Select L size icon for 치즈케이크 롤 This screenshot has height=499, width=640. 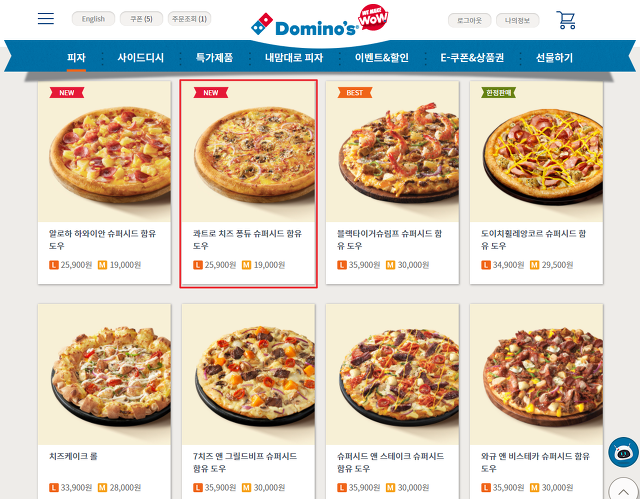[53, 488]
